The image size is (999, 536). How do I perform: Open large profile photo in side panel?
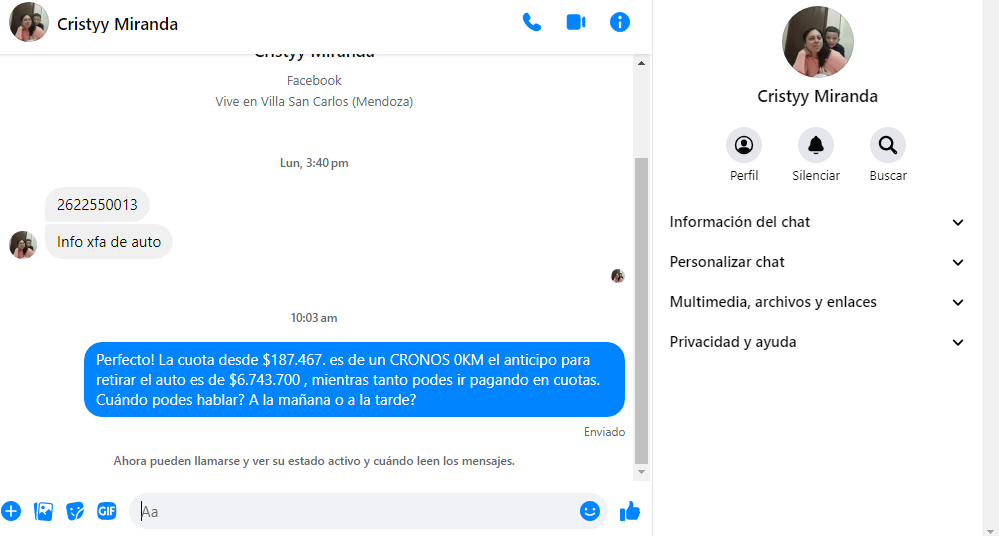click(817, 42)
